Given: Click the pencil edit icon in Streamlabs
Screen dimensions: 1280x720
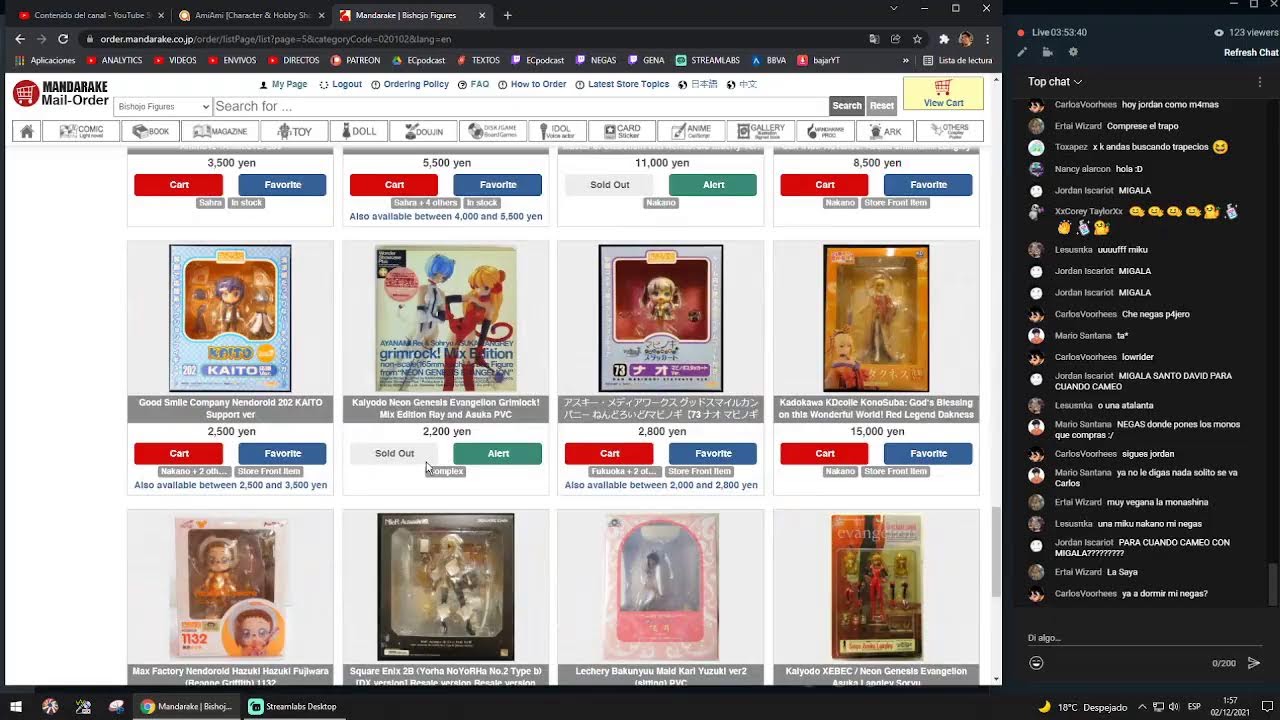Looking at the screenshot, I should [1022, 52].
